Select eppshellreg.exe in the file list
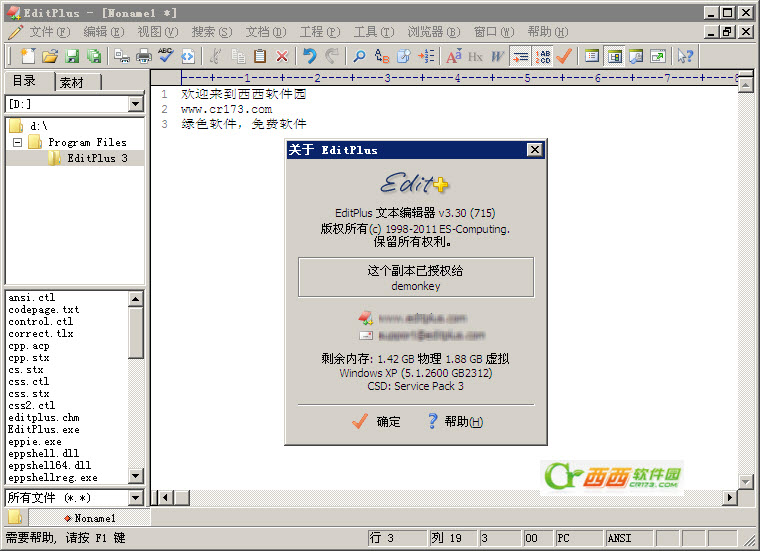The height and width of the screenshot is (551, 760). (x=53, y=477)
